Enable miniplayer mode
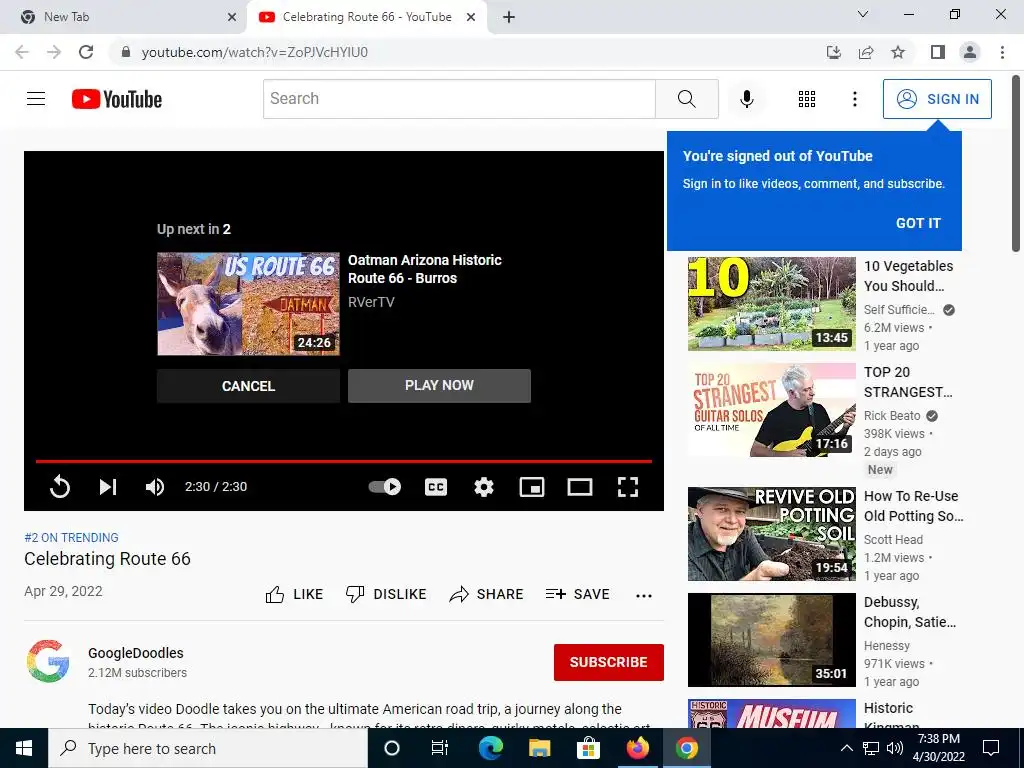 (532, 487)
